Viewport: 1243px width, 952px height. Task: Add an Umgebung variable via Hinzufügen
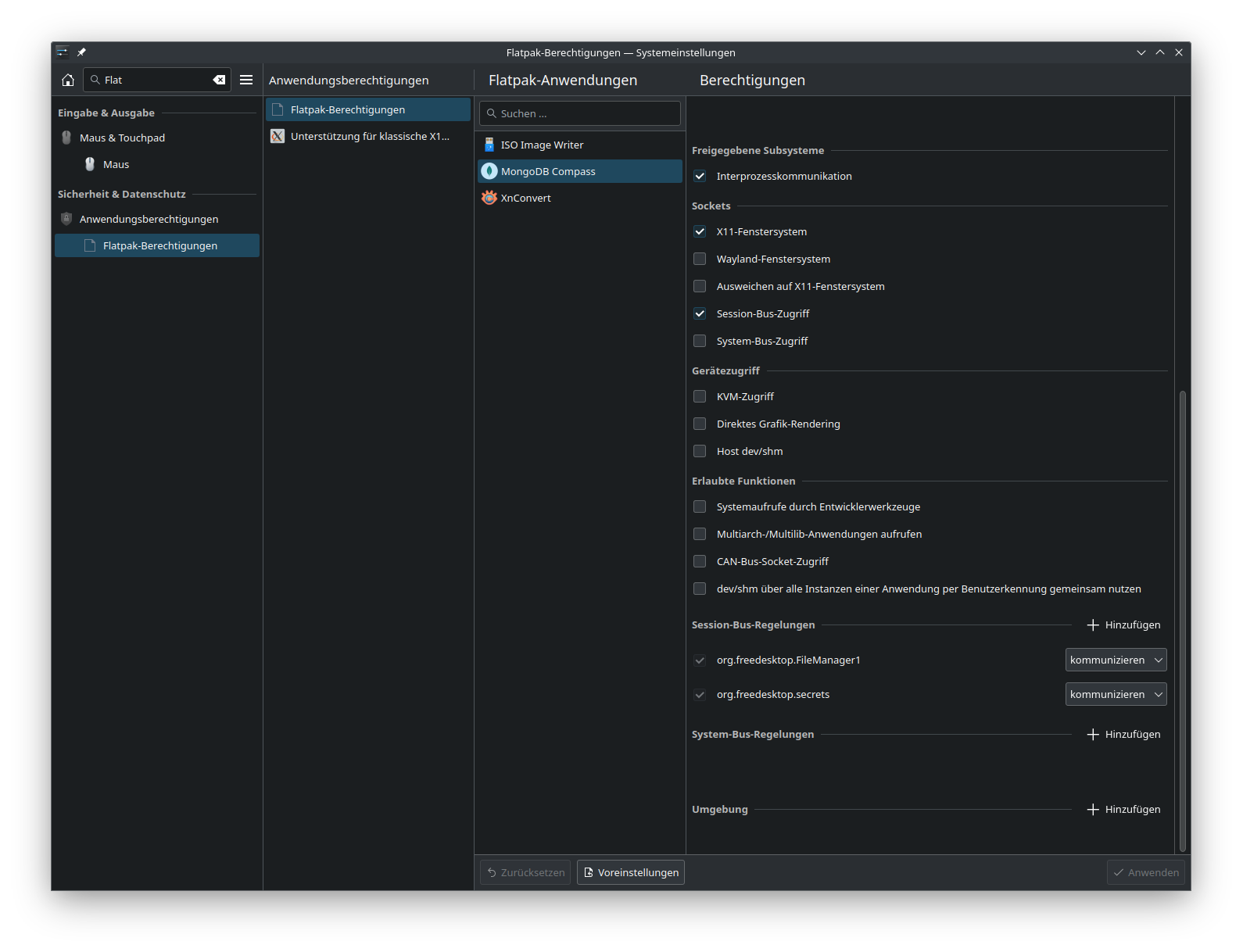coord(1124,809)
